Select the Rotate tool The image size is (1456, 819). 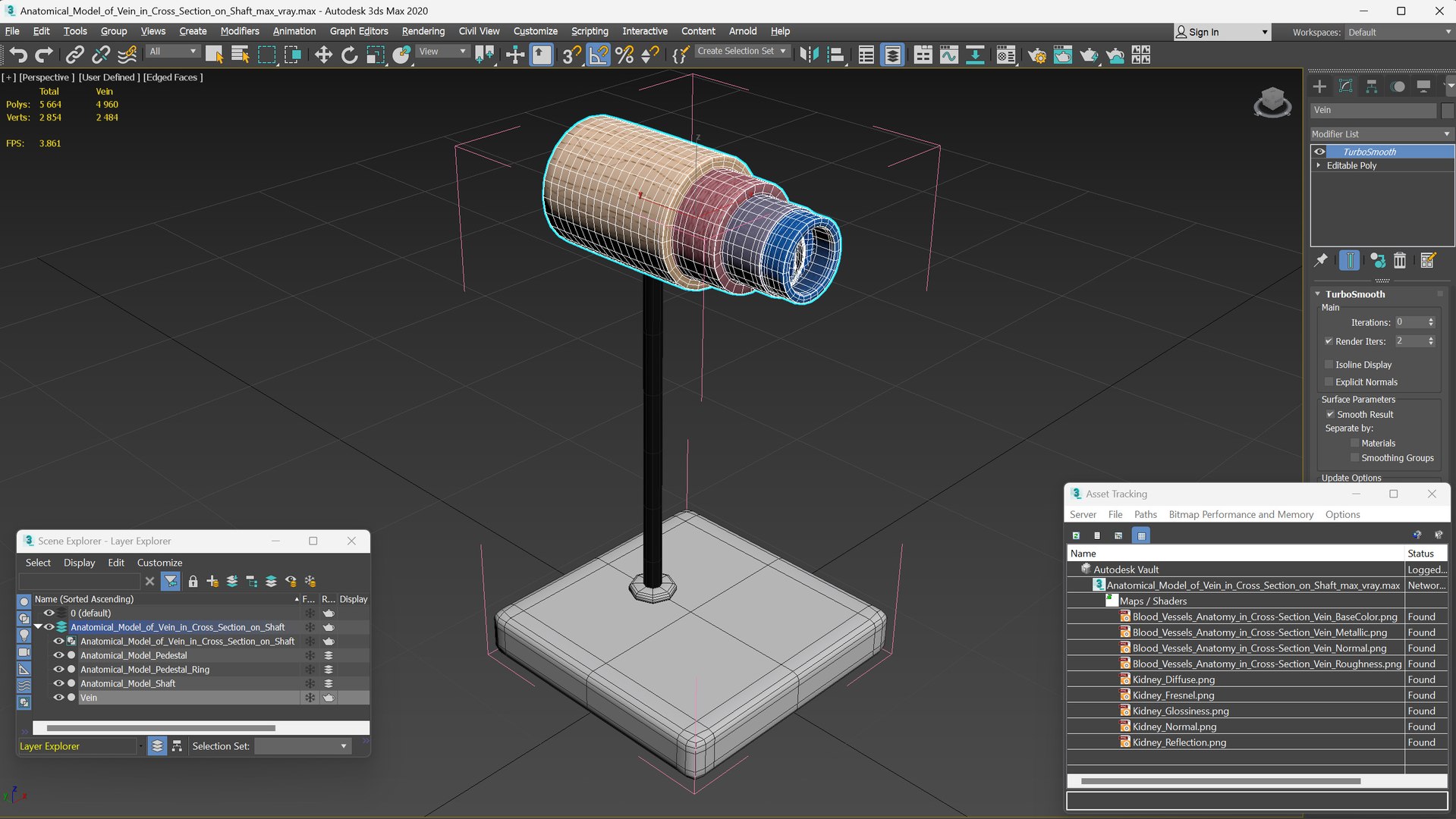tap(349, 55)
